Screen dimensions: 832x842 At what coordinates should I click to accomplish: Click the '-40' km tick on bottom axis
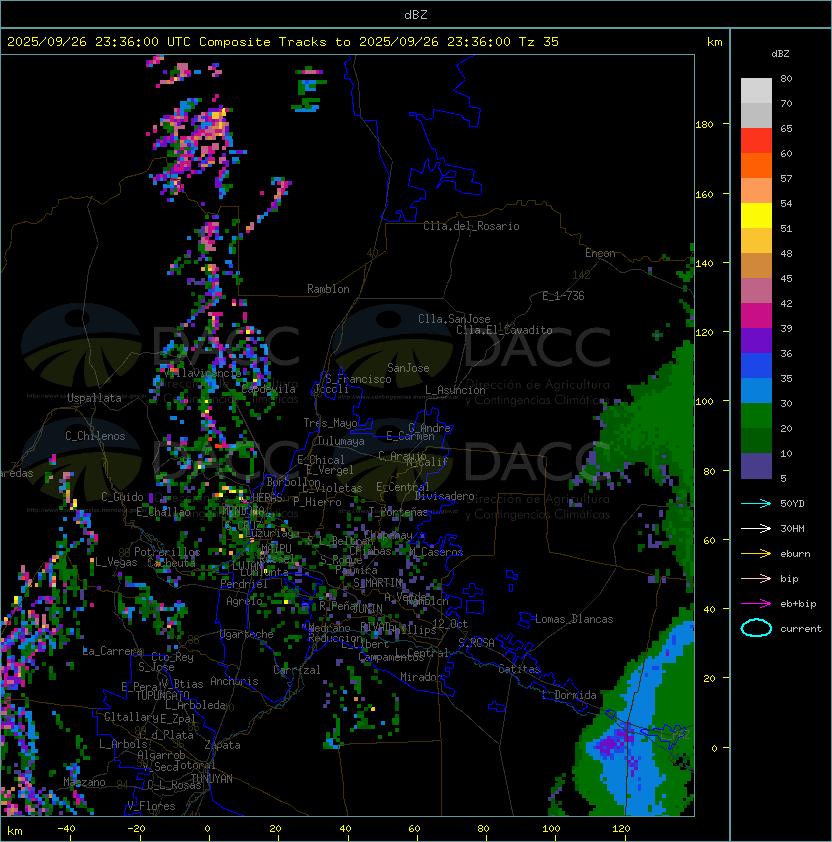pos(66,829)
